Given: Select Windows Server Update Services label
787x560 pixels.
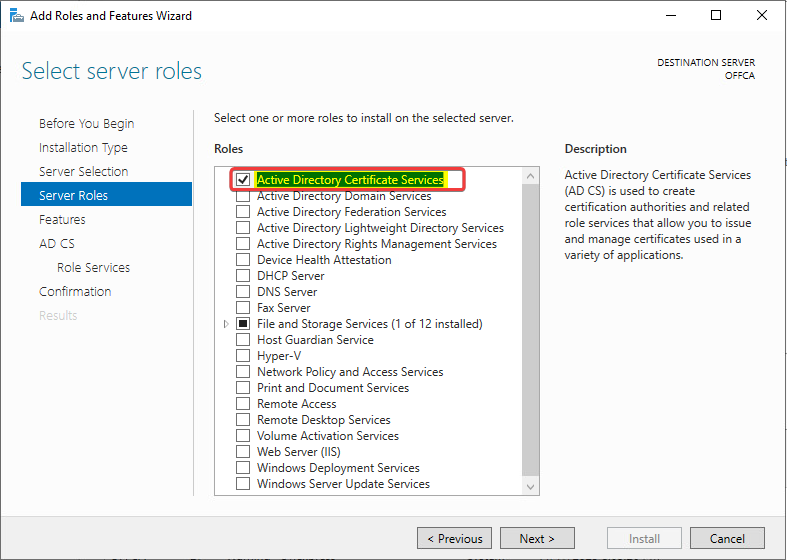Looking at the screenshot, I should (x=343, y=484).
